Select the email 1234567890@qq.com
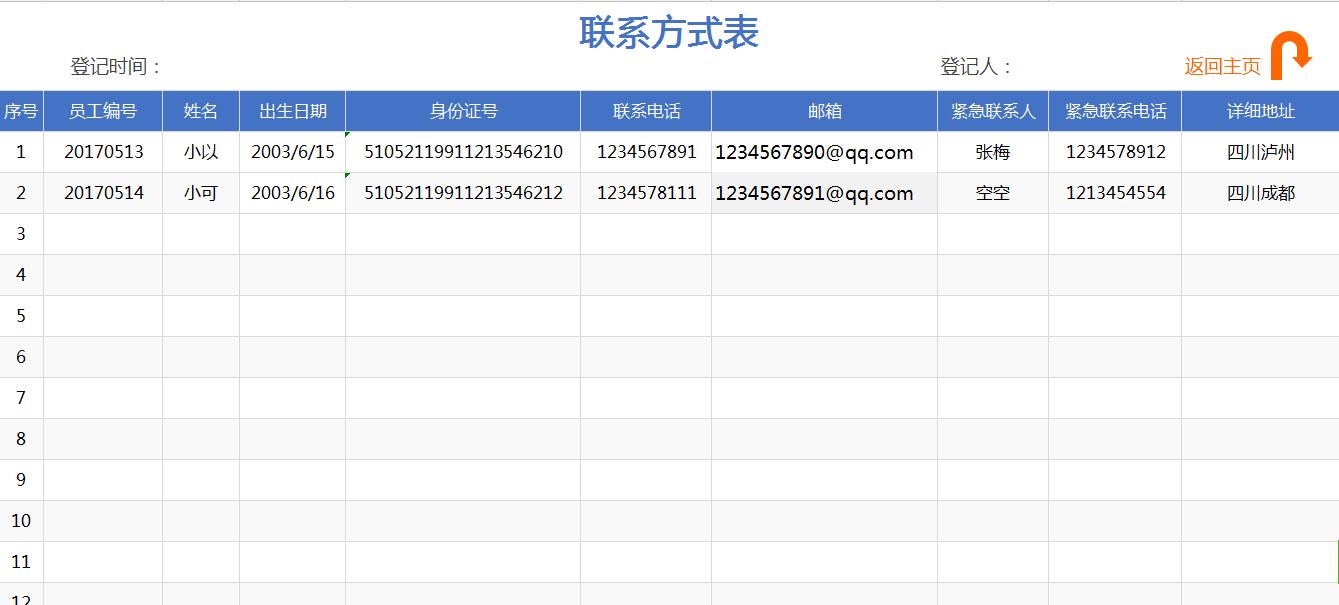 [x=814, y=152]
